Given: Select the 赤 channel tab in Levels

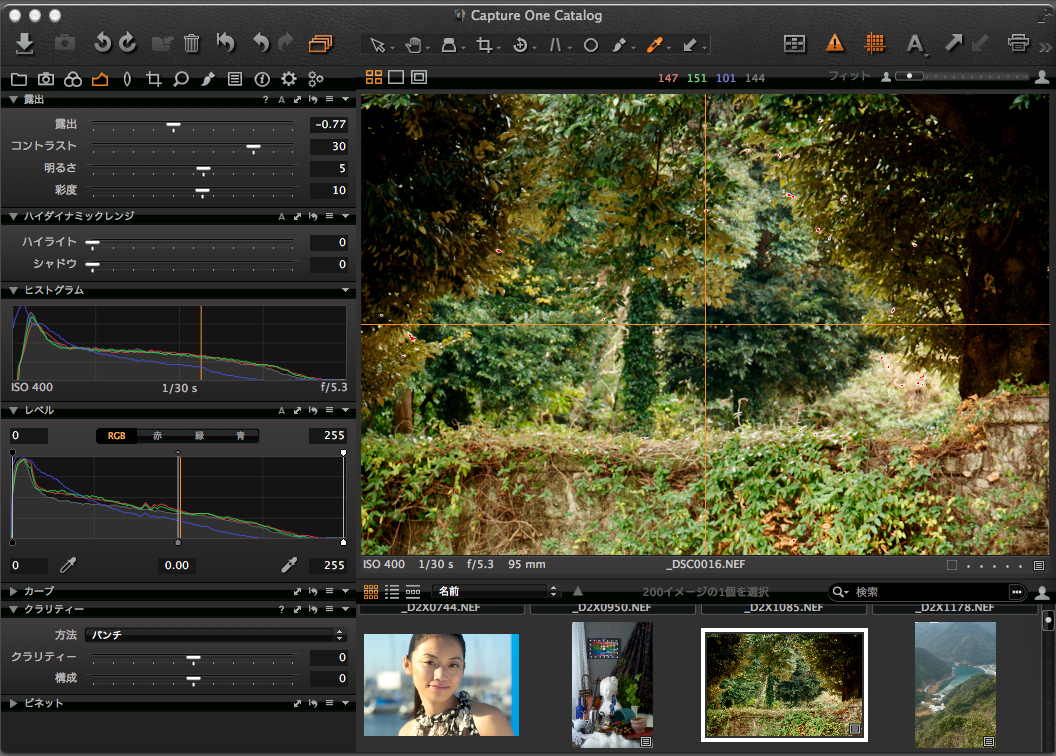Looking at the screenshot, I should (x=157, y=436).
